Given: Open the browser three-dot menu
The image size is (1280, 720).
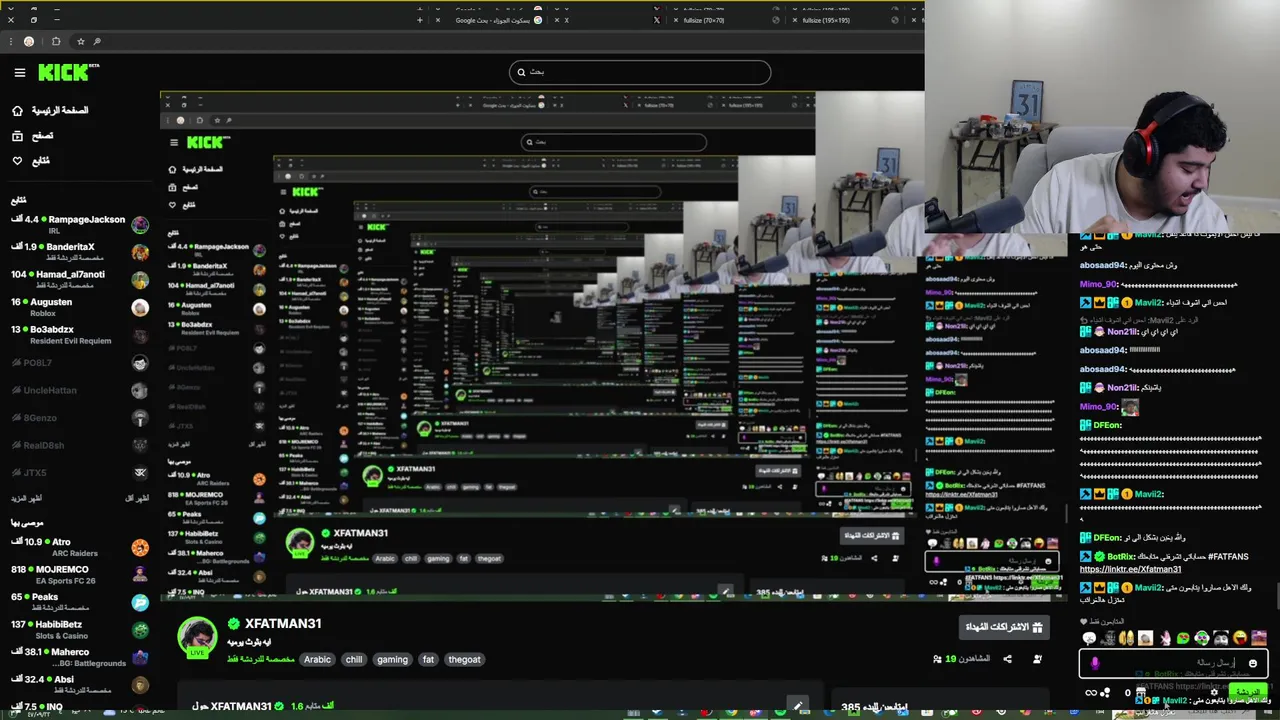Looking at the screenshot, I should click(x=11, y=42).
